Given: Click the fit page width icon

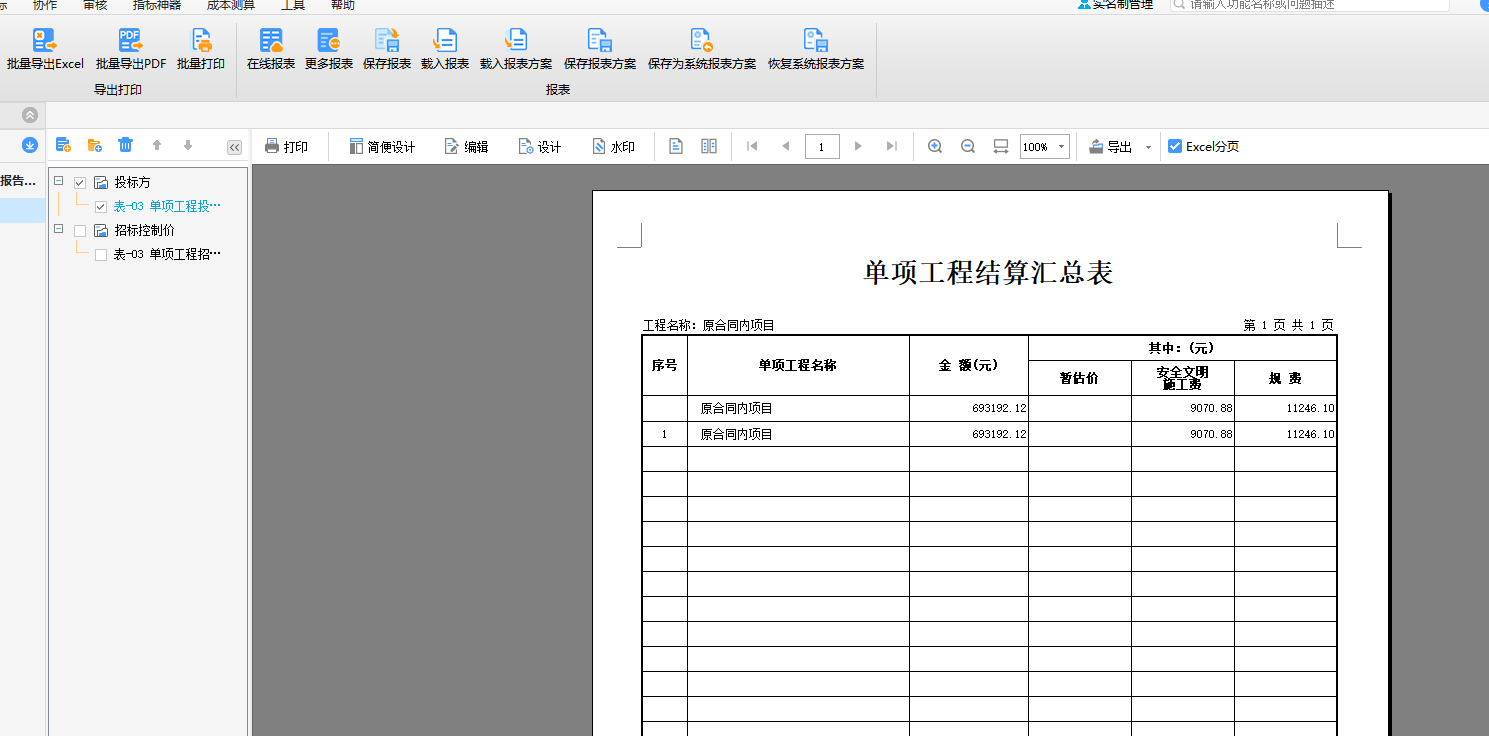Looking at the screenshot, I should pos(1001,146).
